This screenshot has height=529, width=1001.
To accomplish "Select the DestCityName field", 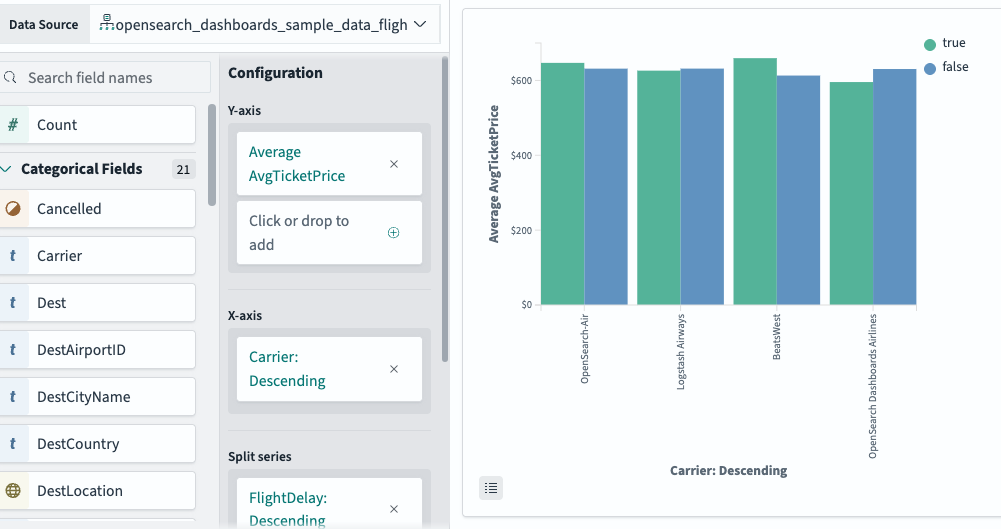I will click(x=98, y=397).
